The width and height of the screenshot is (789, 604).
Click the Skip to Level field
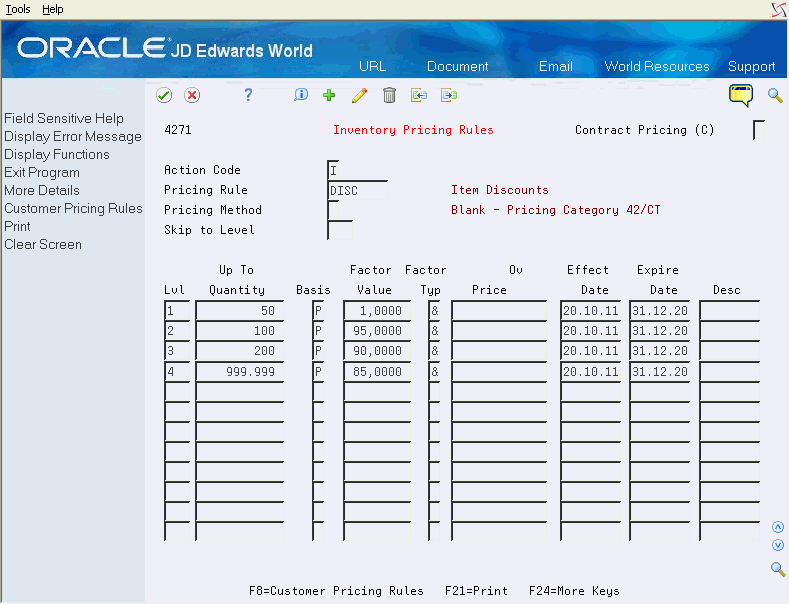(340, 230)
